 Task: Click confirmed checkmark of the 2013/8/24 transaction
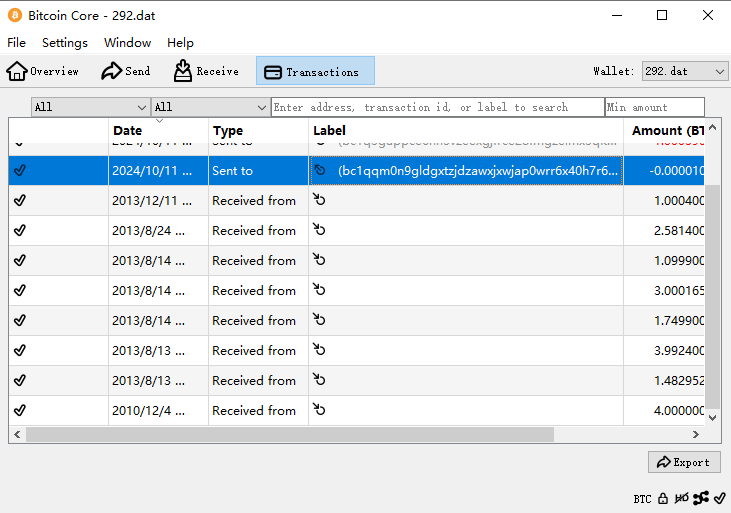pos(20,230)
